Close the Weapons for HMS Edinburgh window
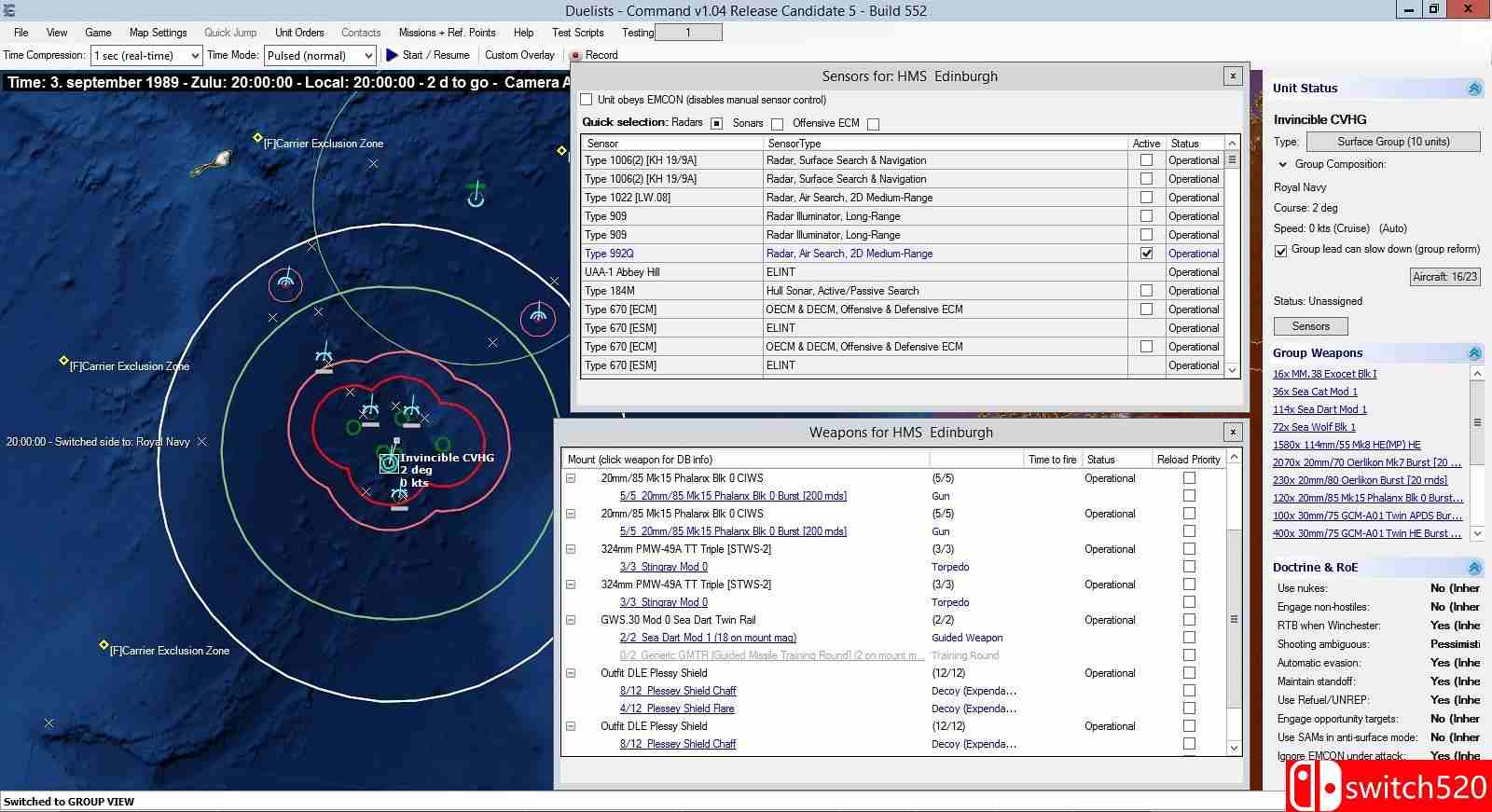Viewport: 1492px width, 812px height. click(x=1233, y=433)
